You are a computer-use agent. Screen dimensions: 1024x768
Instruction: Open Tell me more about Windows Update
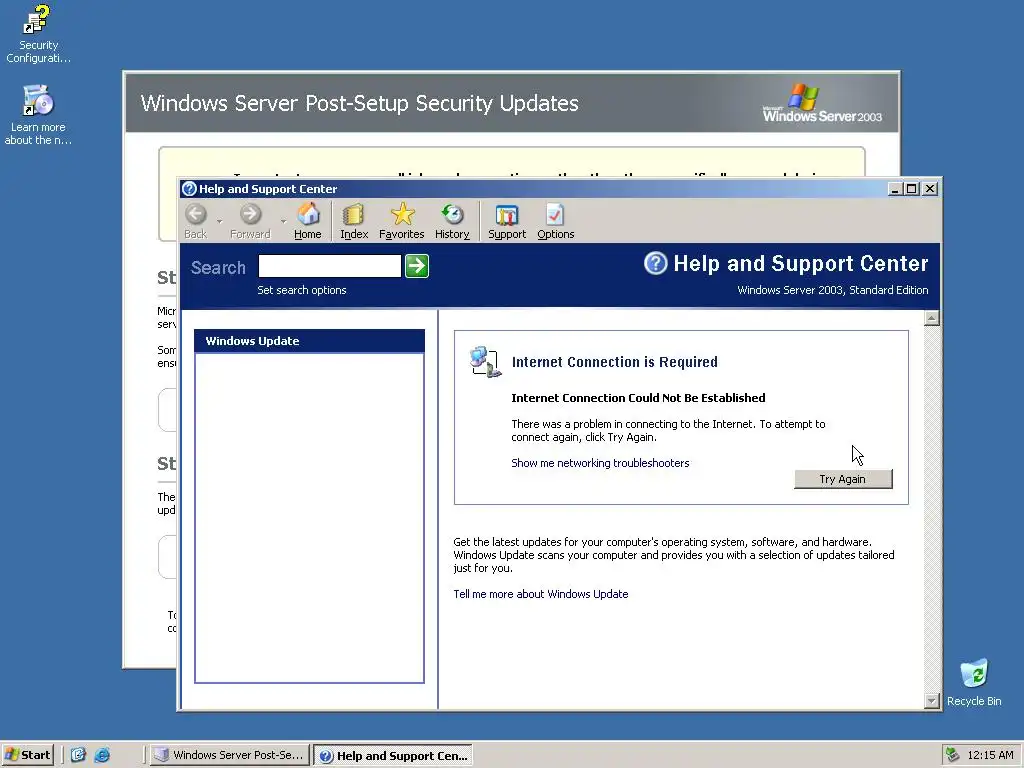541,594
